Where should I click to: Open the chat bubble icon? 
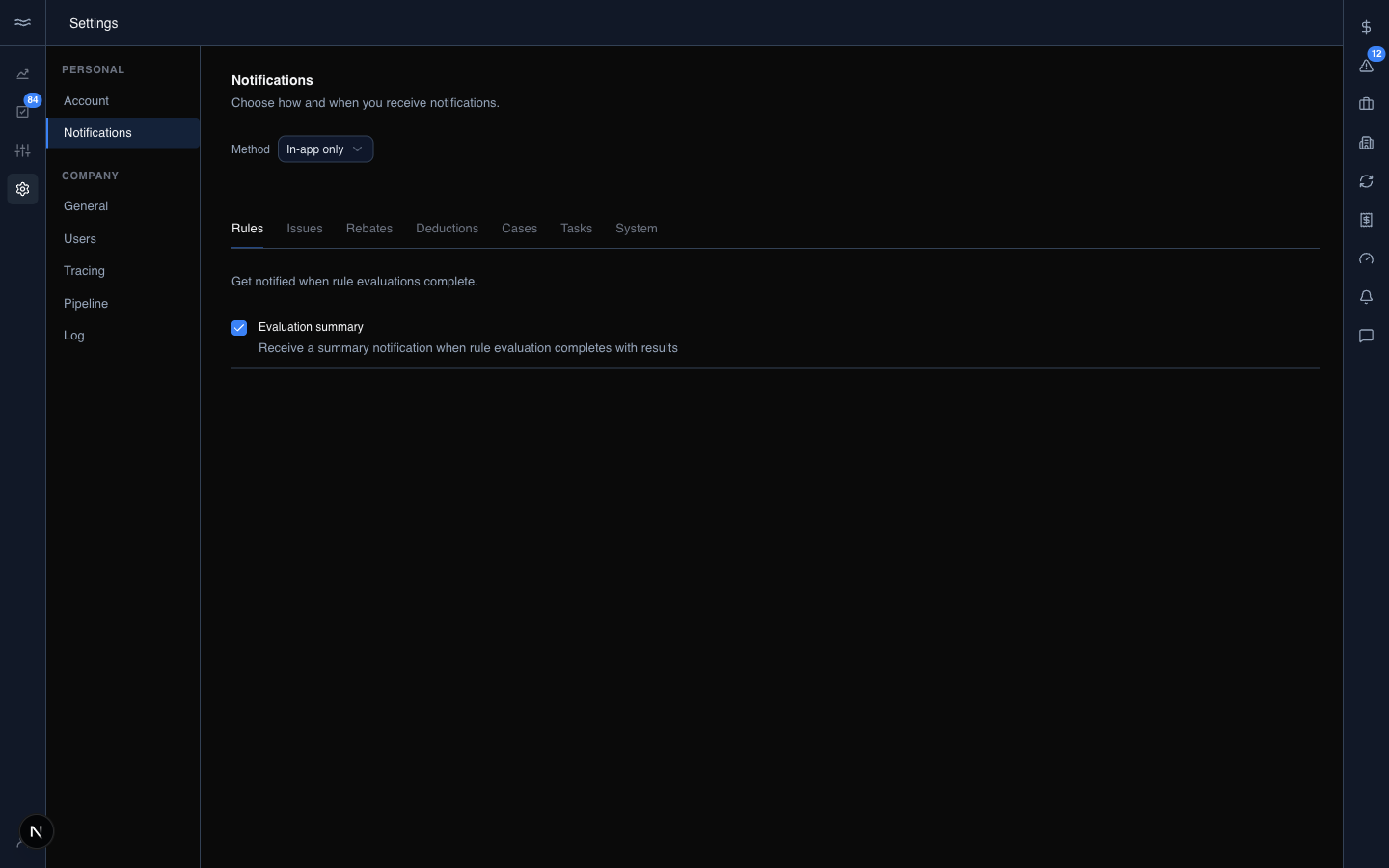[1366, 336]
